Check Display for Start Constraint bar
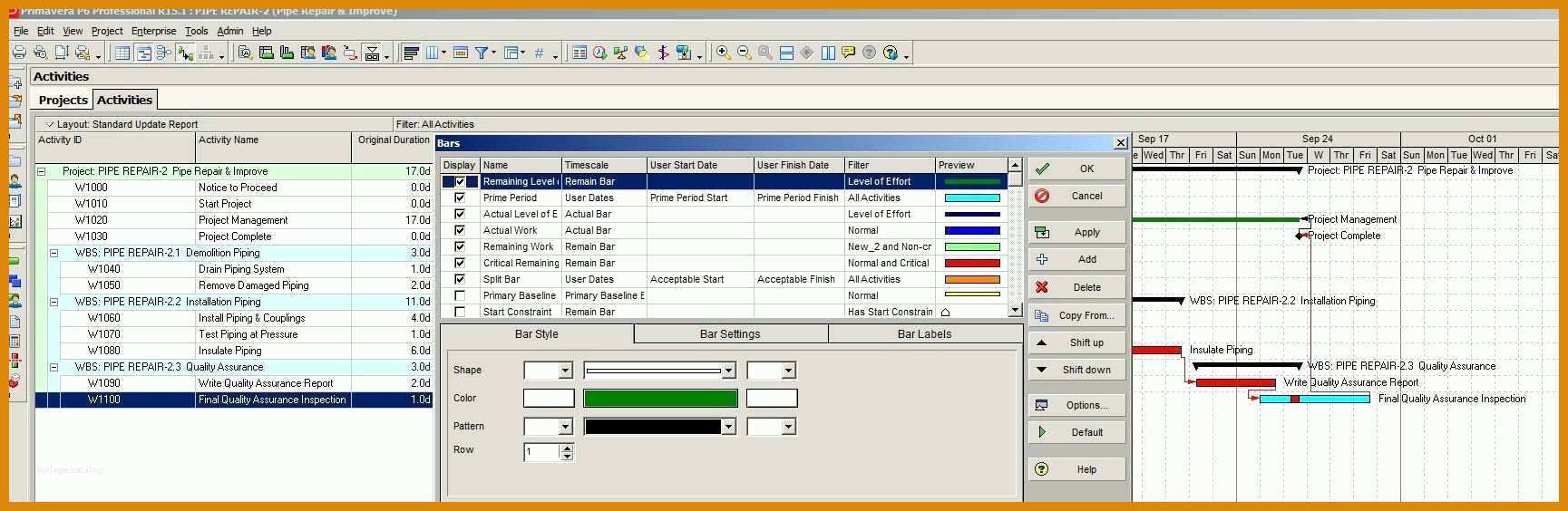 460,312
